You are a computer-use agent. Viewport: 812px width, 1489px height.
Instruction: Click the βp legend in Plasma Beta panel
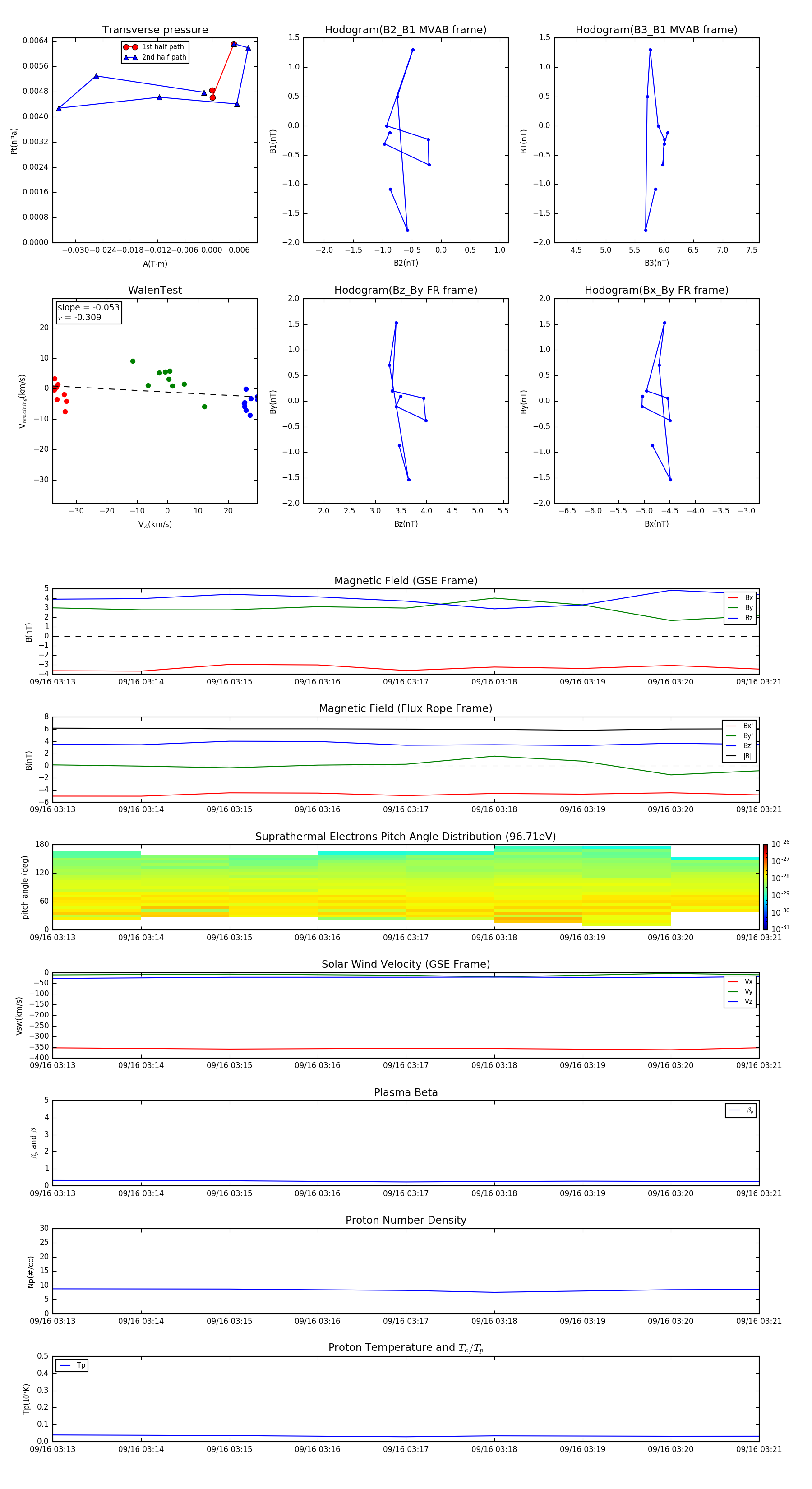point(741,1111)
